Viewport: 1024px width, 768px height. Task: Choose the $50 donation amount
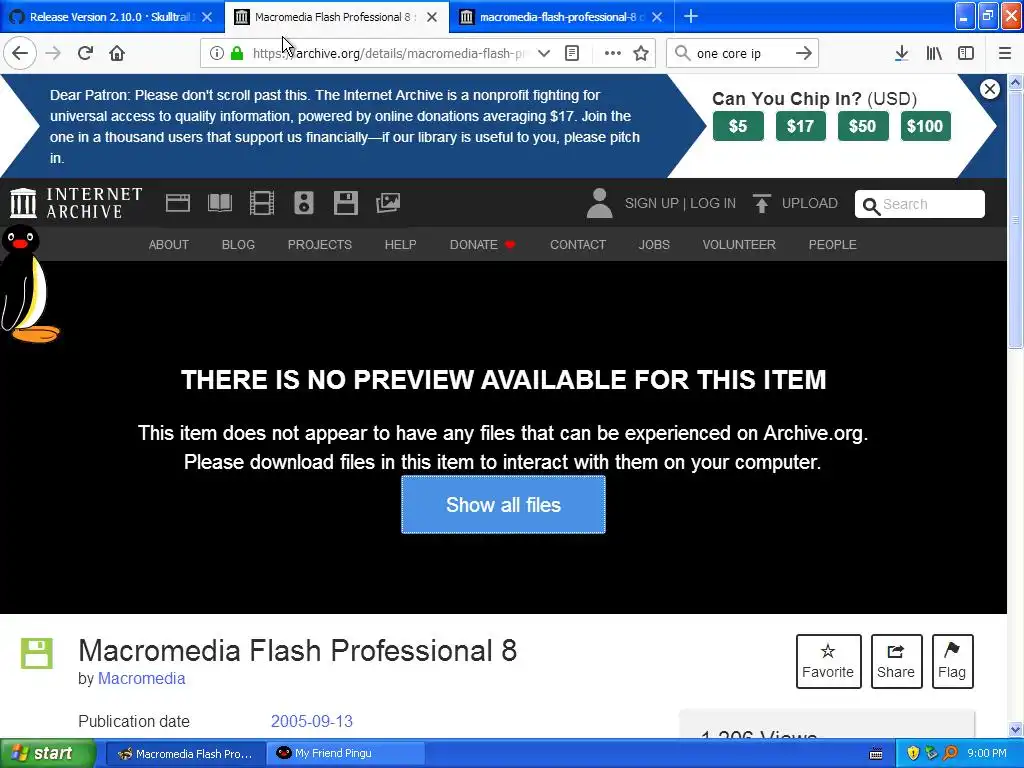tap(862, 126)
